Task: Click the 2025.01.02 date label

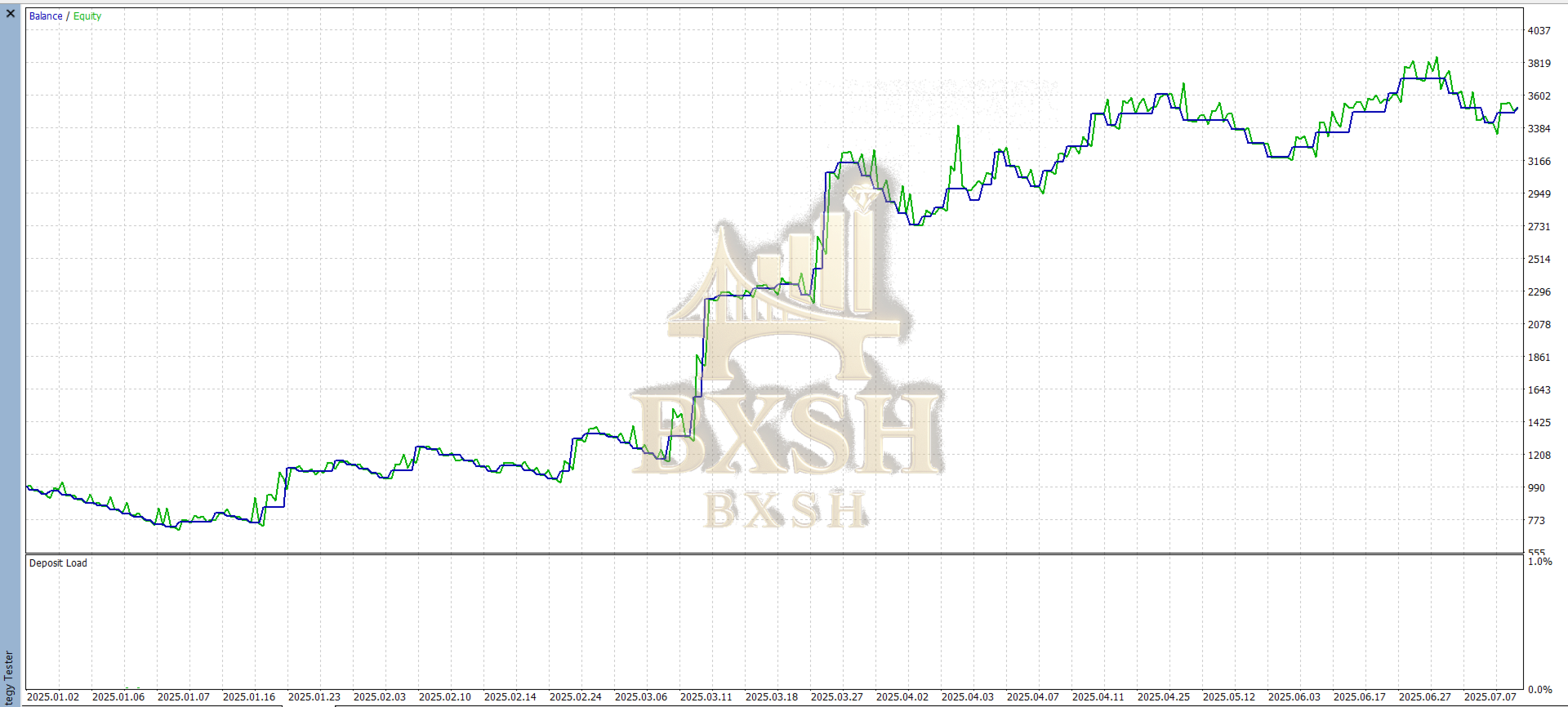Action: (x=53, y=697)
